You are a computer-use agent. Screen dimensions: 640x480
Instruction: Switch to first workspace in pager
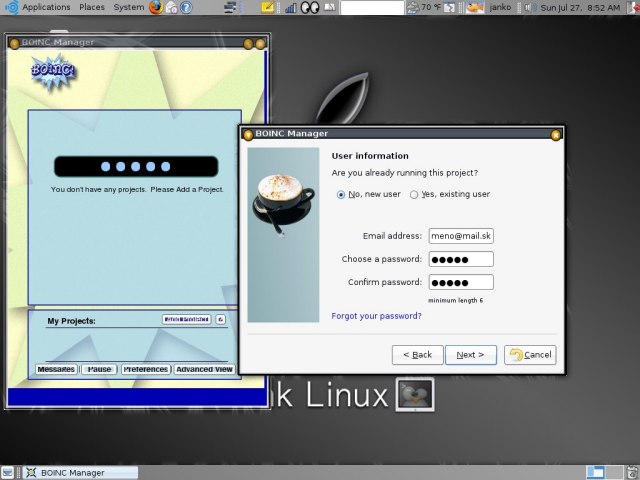(x=596, y=472)
